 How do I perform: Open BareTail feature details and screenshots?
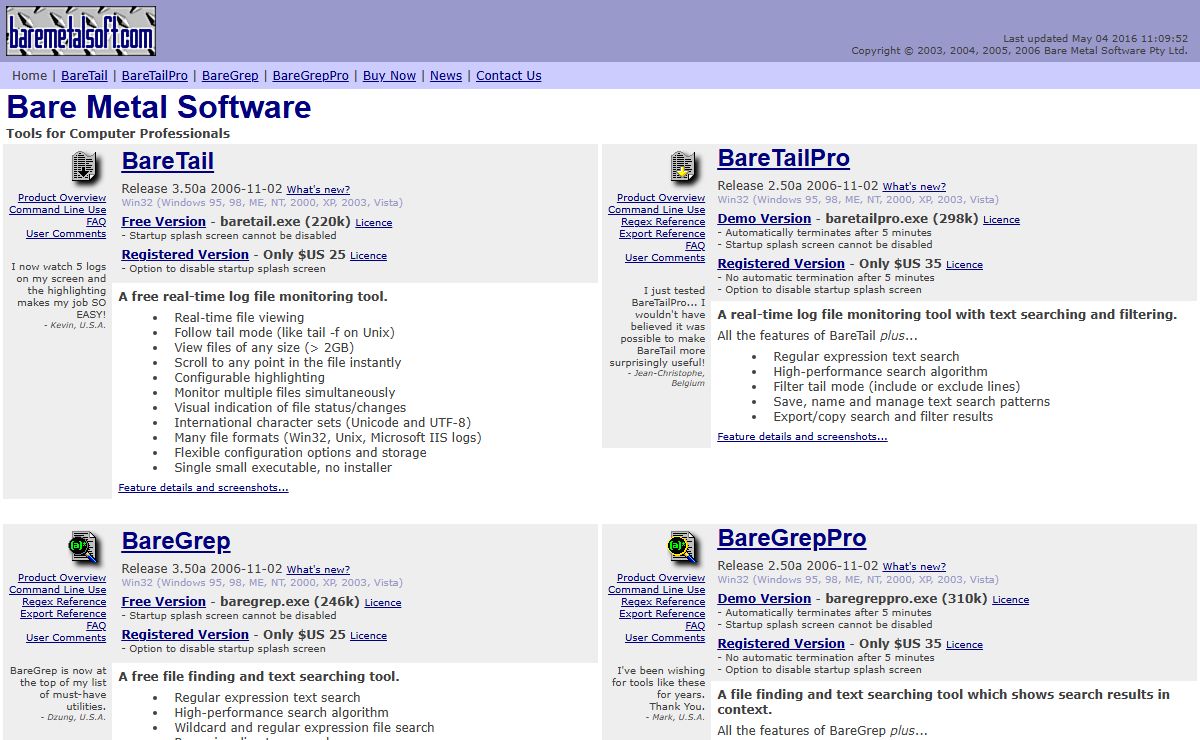coord(203,488)
